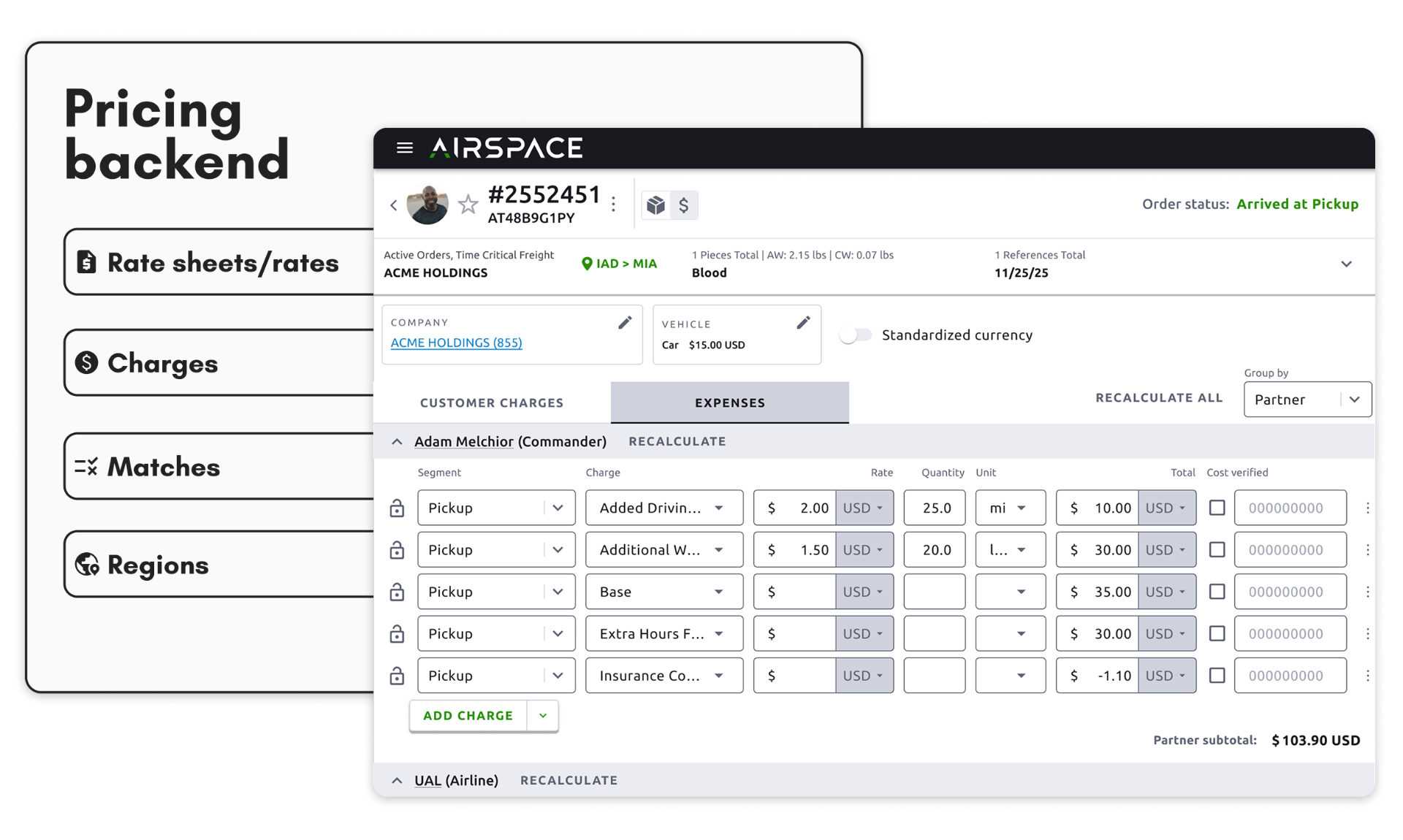
Task: Open the Adam Melchior partner link
Action: click(463, 441)
